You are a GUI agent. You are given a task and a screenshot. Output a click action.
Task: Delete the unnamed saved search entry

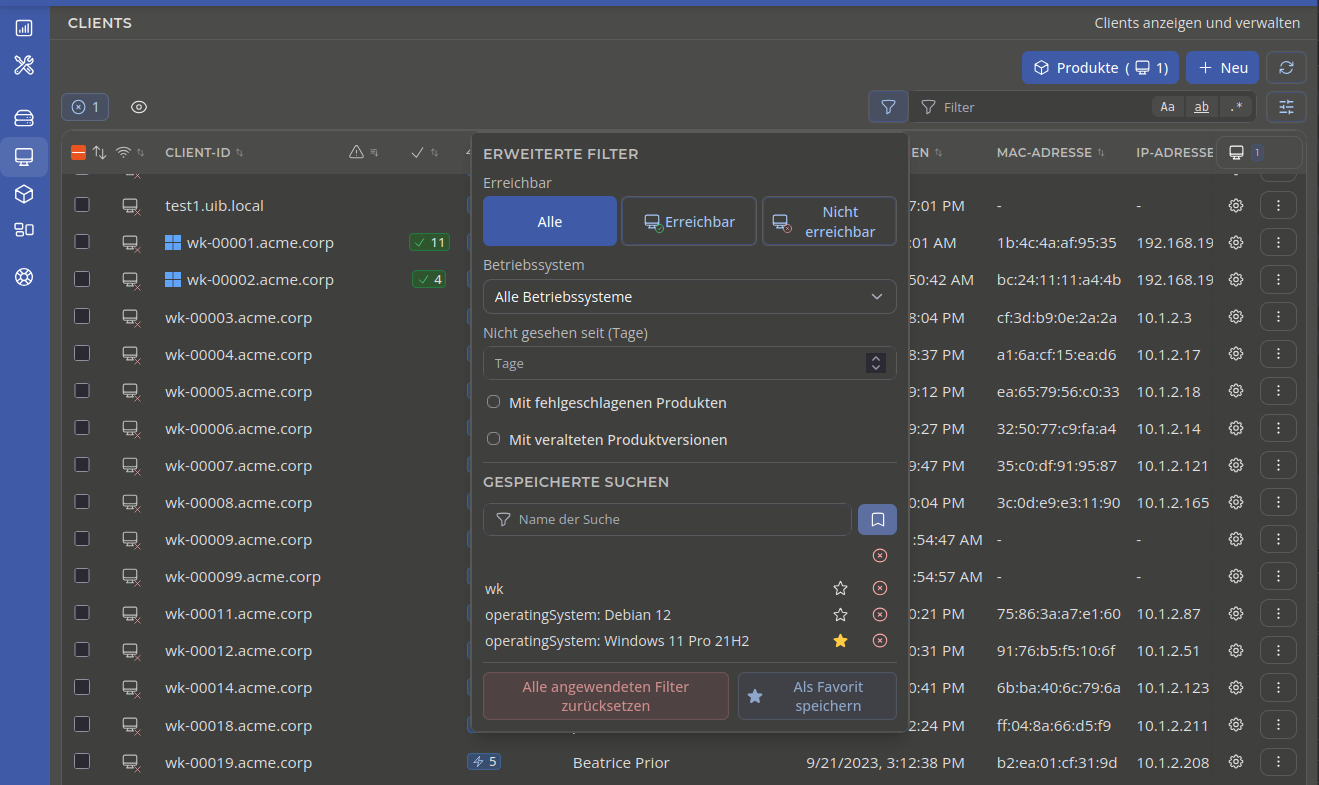(x=880, y=556)
